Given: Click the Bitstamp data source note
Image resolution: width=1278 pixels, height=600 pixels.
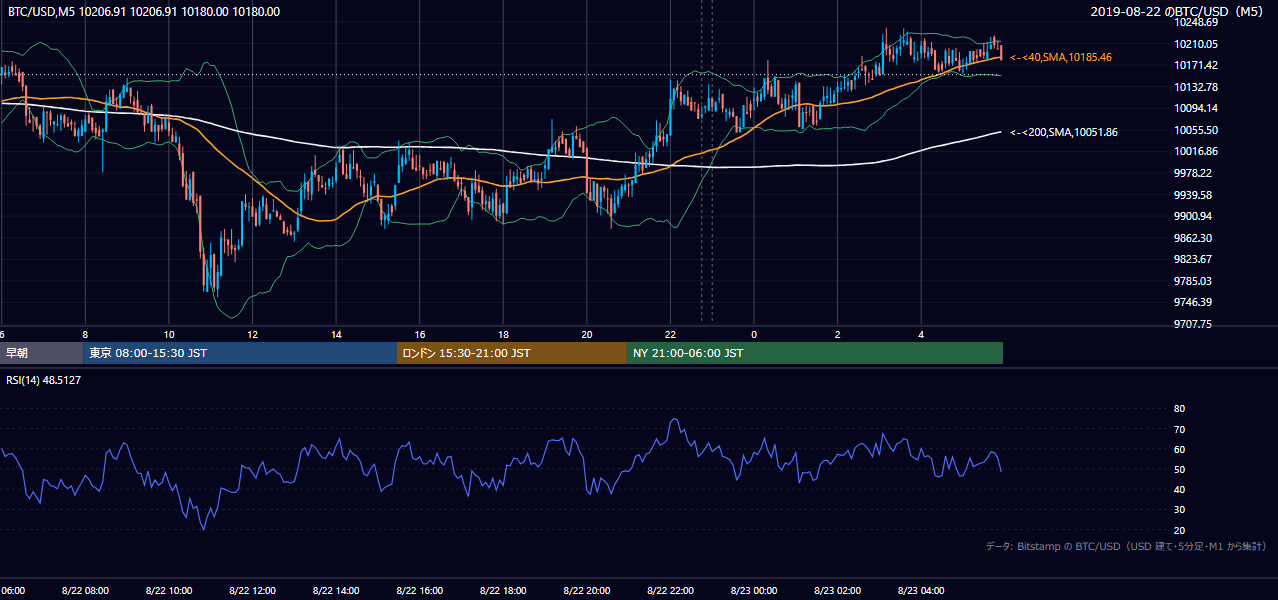Looking at the screenshot, I should [x=1126, y=546].
